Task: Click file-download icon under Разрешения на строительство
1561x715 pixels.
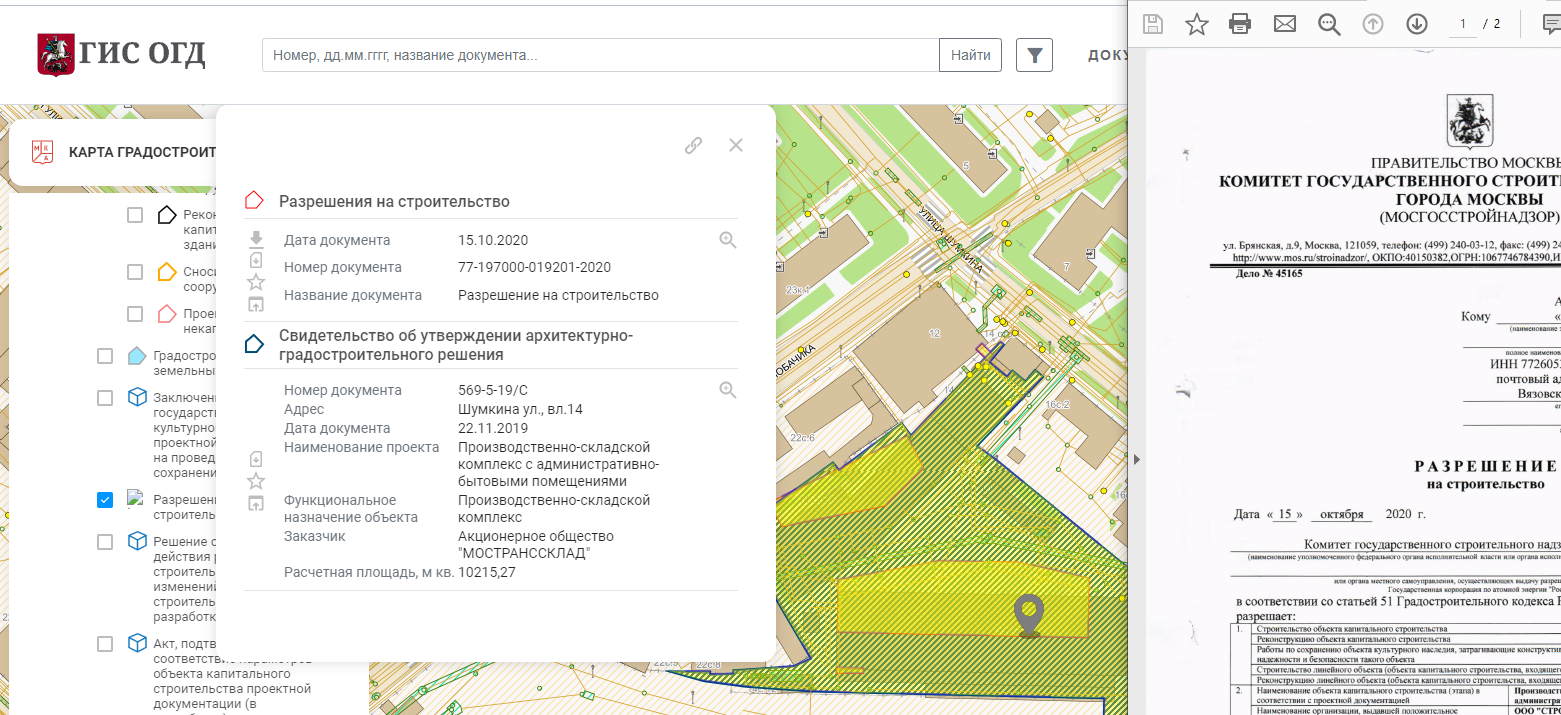Action: pos(256,260)
